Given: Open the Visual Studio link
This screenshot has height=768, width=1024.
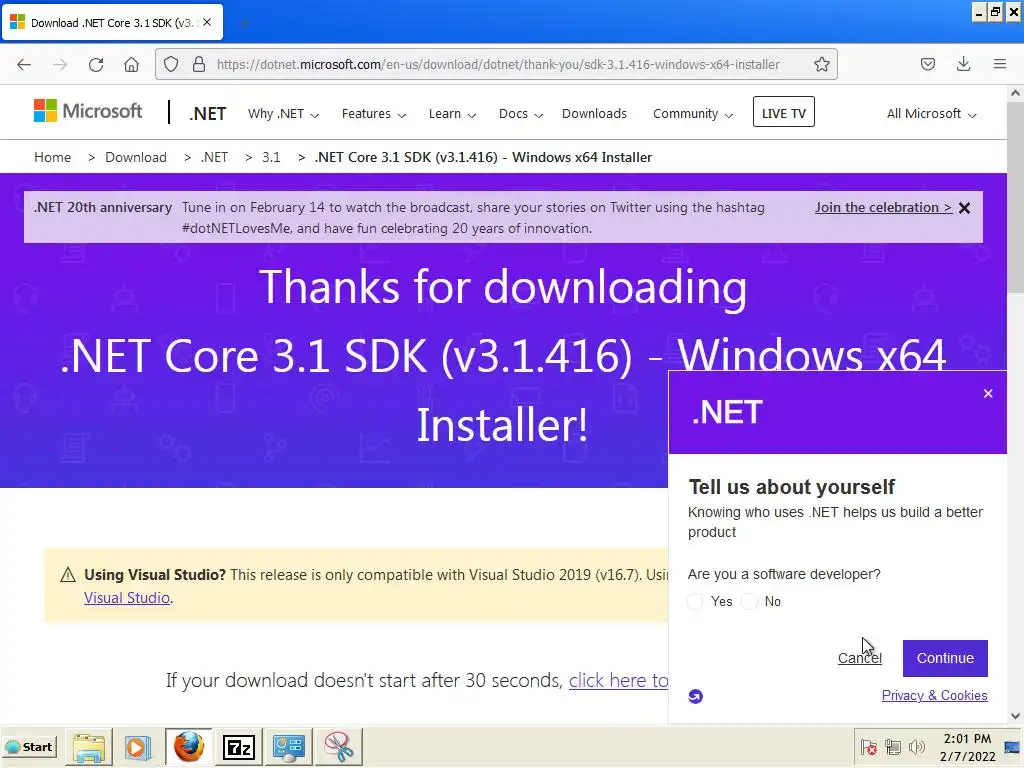Looking at the screenshot, I should point(127,598).
